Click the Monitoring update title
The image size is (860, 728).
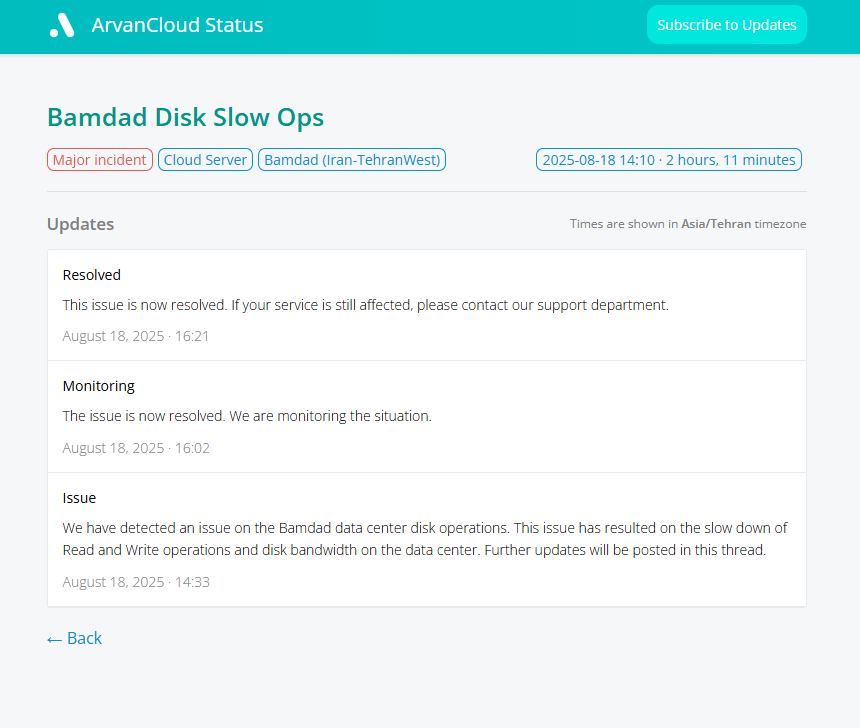99,386
